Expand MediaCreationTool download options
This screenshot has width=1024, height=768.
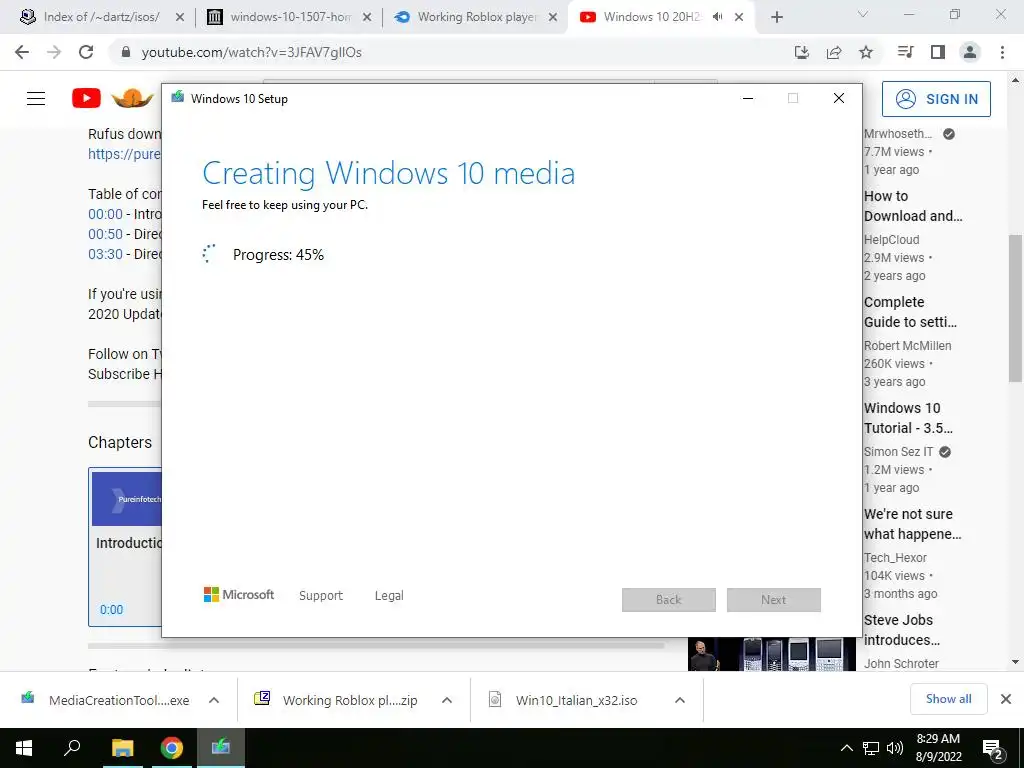click(214, 700)
